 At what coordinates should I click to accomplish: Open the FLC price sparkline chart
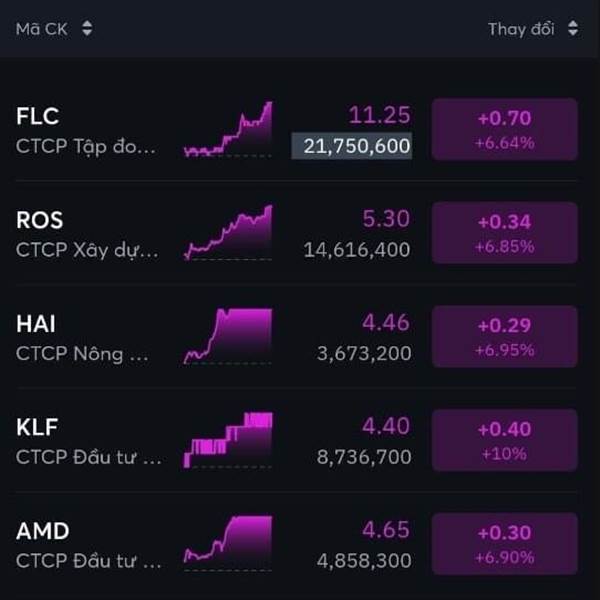[x=228, y=130]
